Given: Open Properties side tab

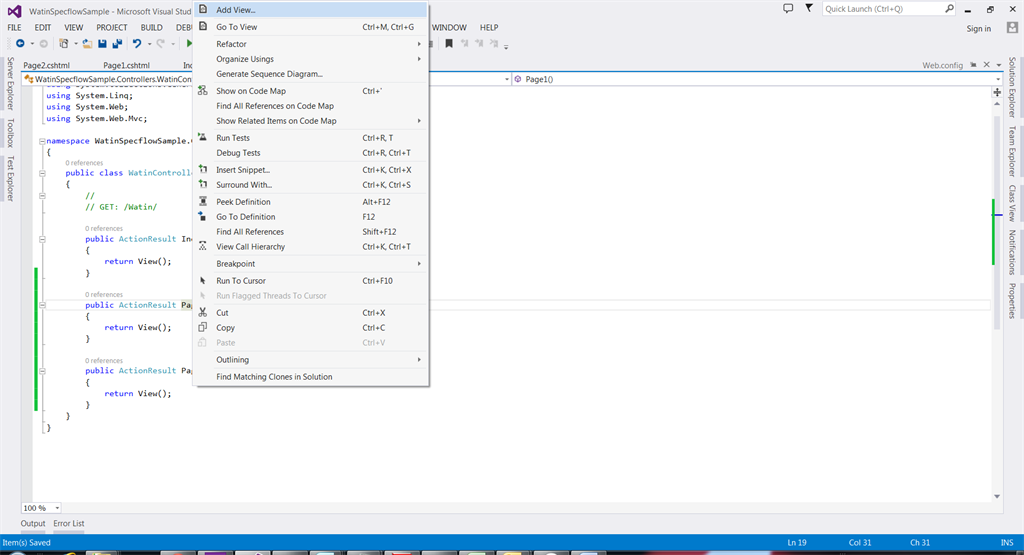Looking at the screenshot, I should click(1012, 300).
